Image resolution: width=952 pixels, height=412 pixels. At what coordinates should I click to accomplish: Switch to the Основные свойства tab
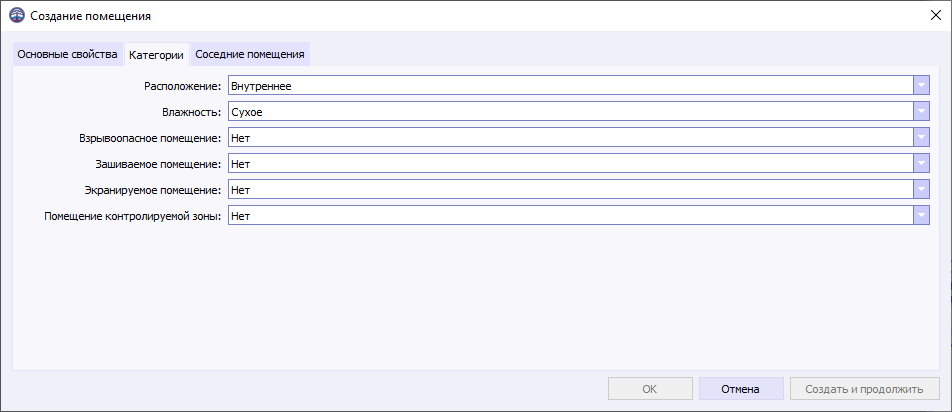[67, 54]
